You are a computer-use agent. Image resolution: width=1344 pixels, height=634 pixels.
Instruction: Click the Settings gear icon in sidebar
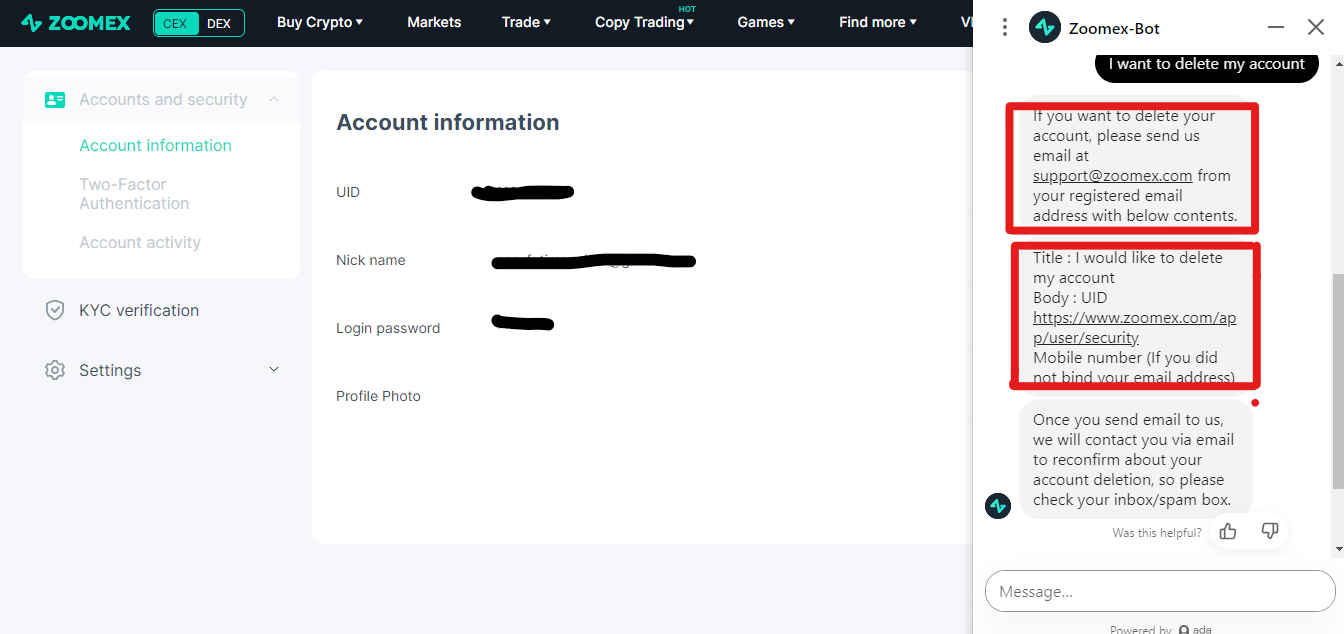55,370
